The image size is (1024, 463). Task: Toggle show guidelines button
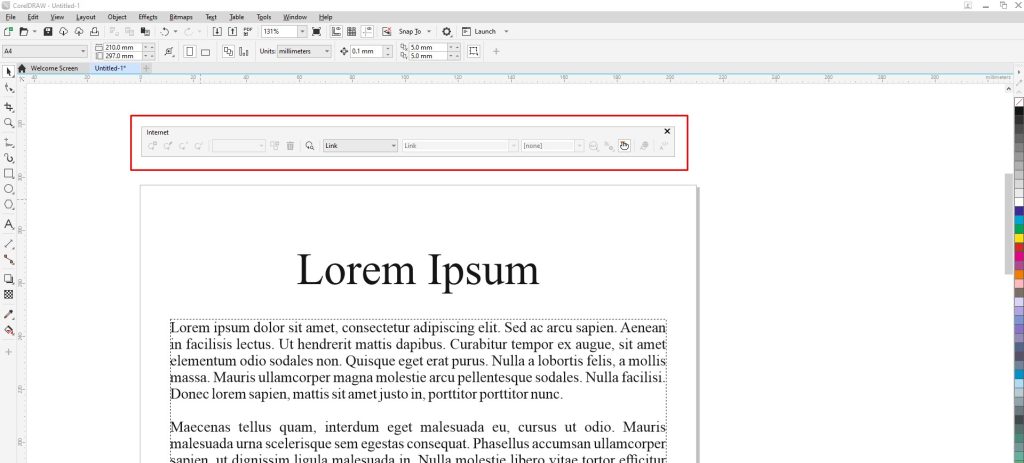click(367, 31)
